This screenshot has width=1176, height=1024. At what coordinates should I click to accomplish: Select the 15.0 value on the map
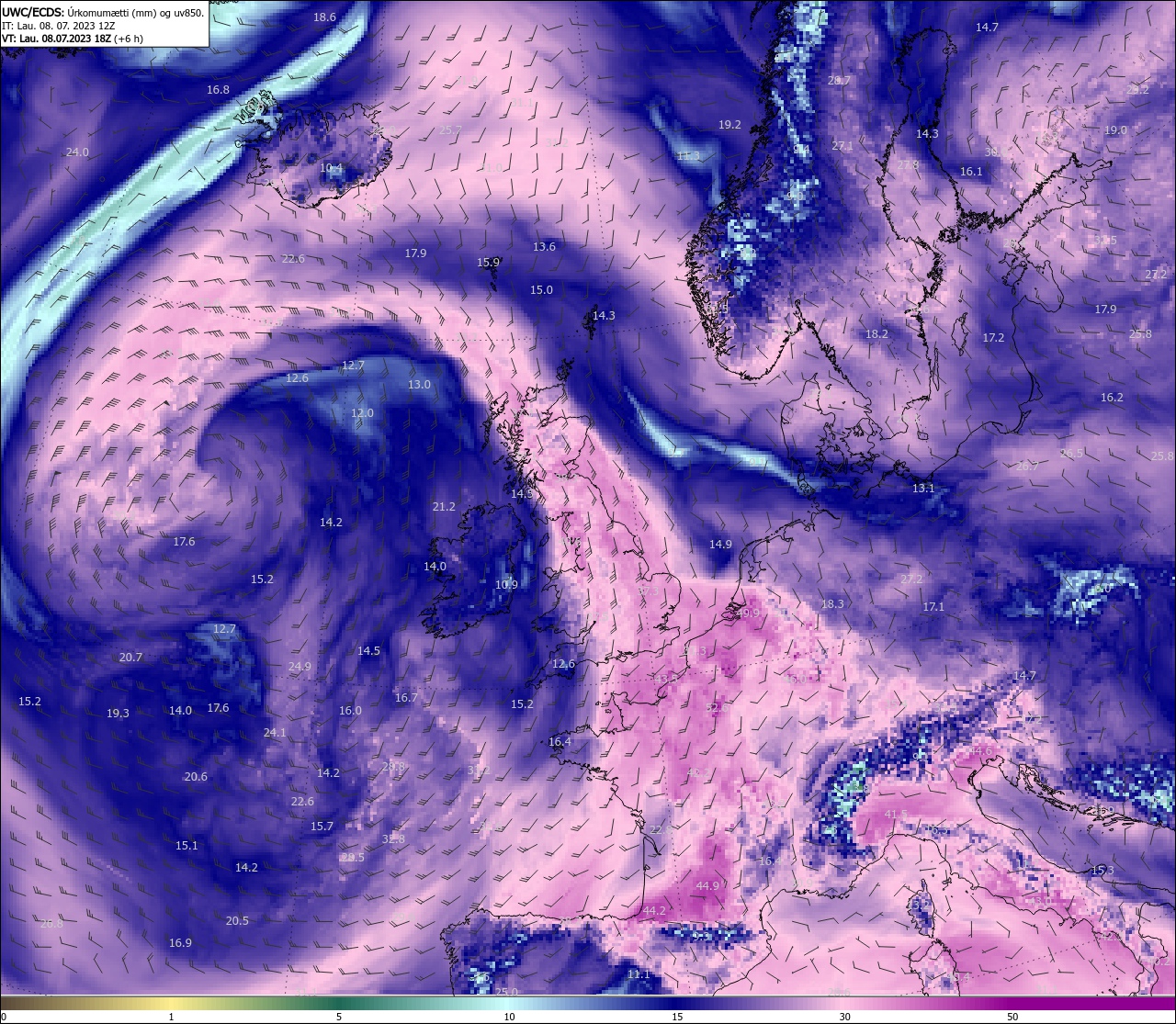[x=541, y=290]
